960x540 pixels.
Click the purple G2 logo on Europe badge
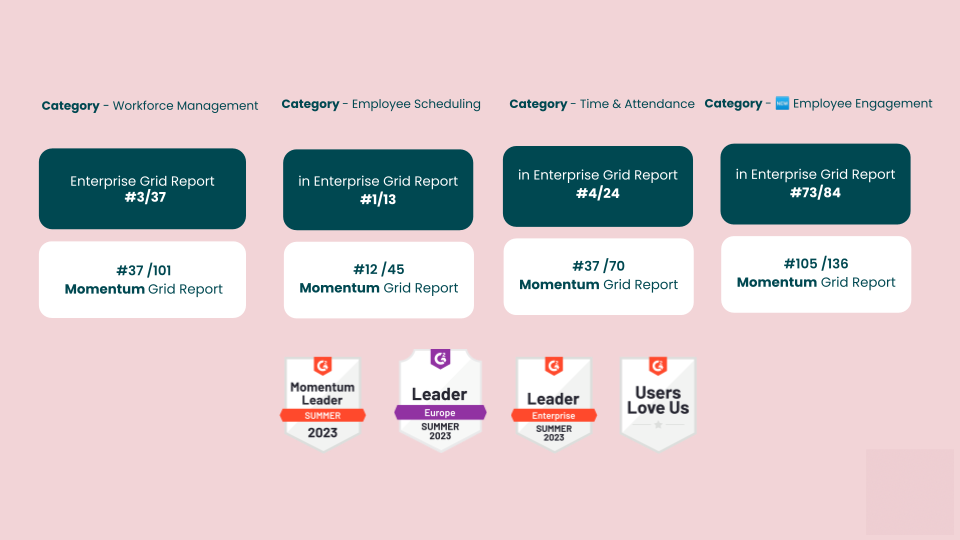pyautogui.click(x=440, y=358)
